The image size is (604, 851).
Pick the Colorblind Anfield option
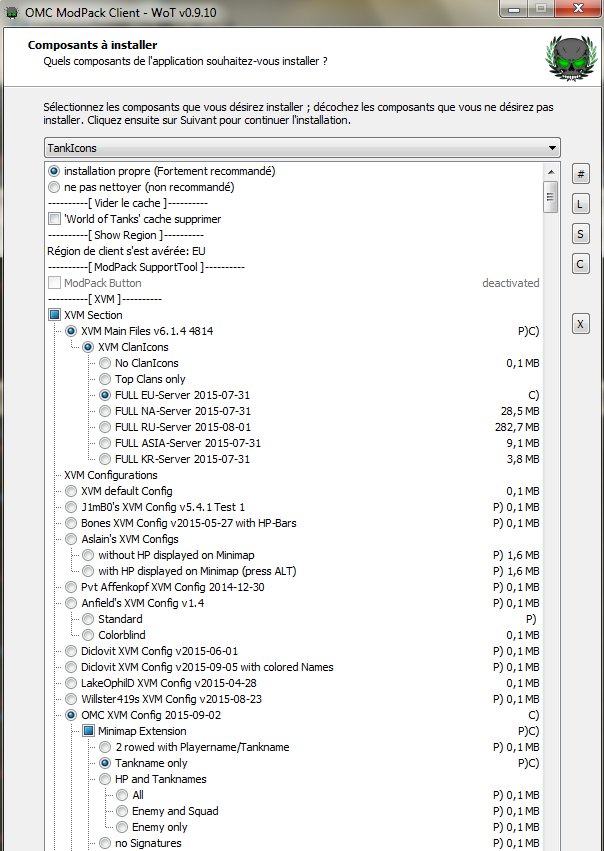[88, 635]
